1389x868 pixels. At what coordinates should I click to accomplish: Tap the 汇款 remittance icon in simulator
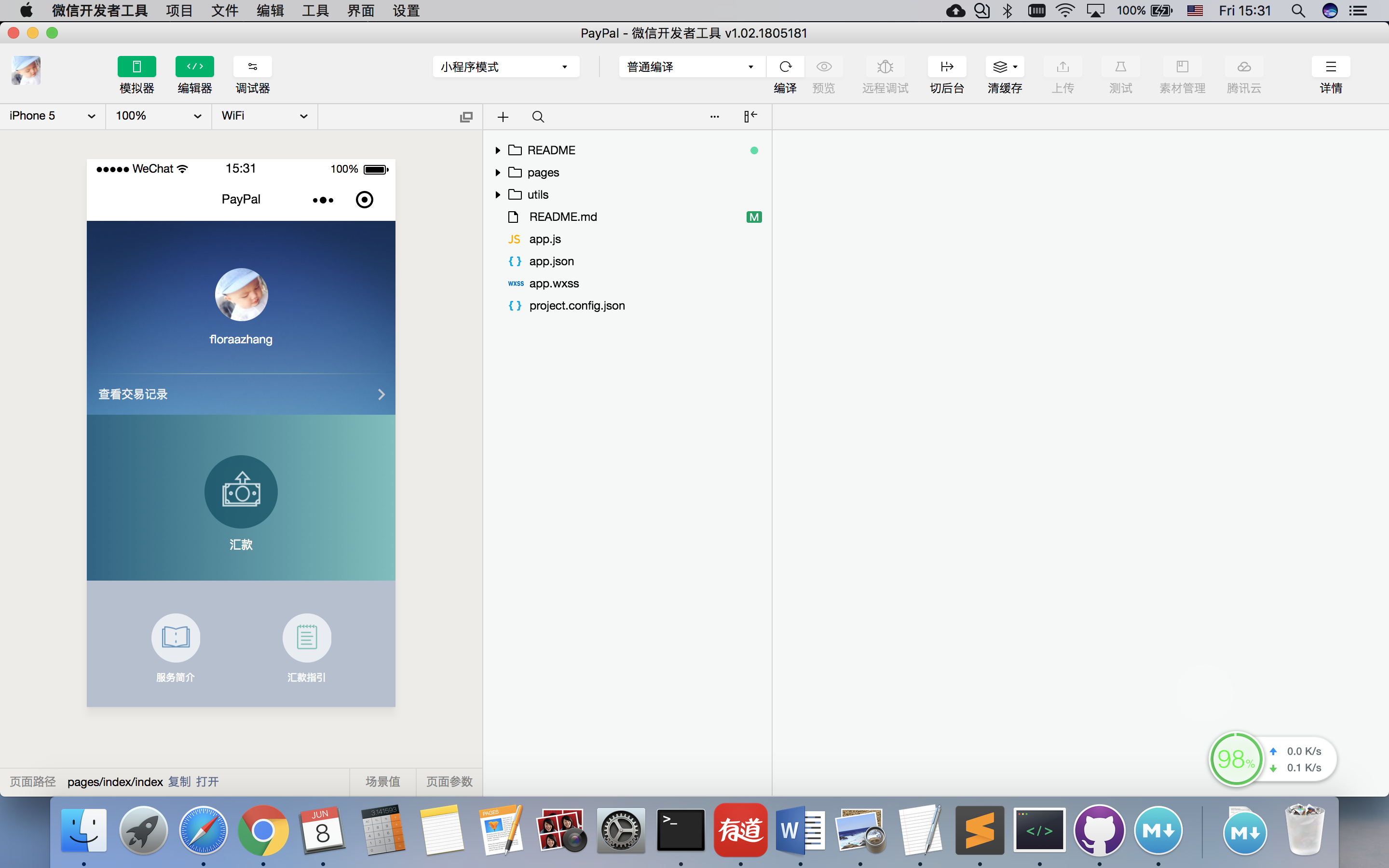click(241, 492)
